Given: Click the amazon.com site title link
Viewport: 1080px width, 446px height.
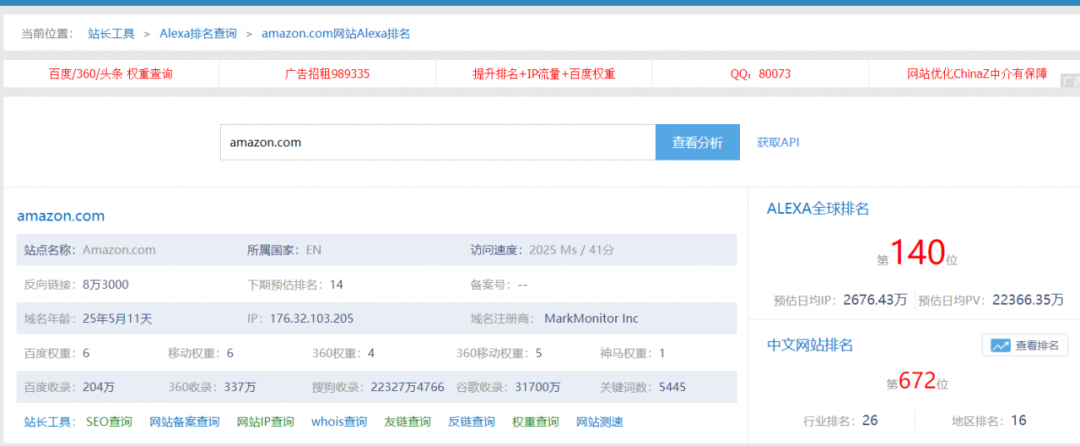Looking at the screenshot, I should click(x=61, y=216).
